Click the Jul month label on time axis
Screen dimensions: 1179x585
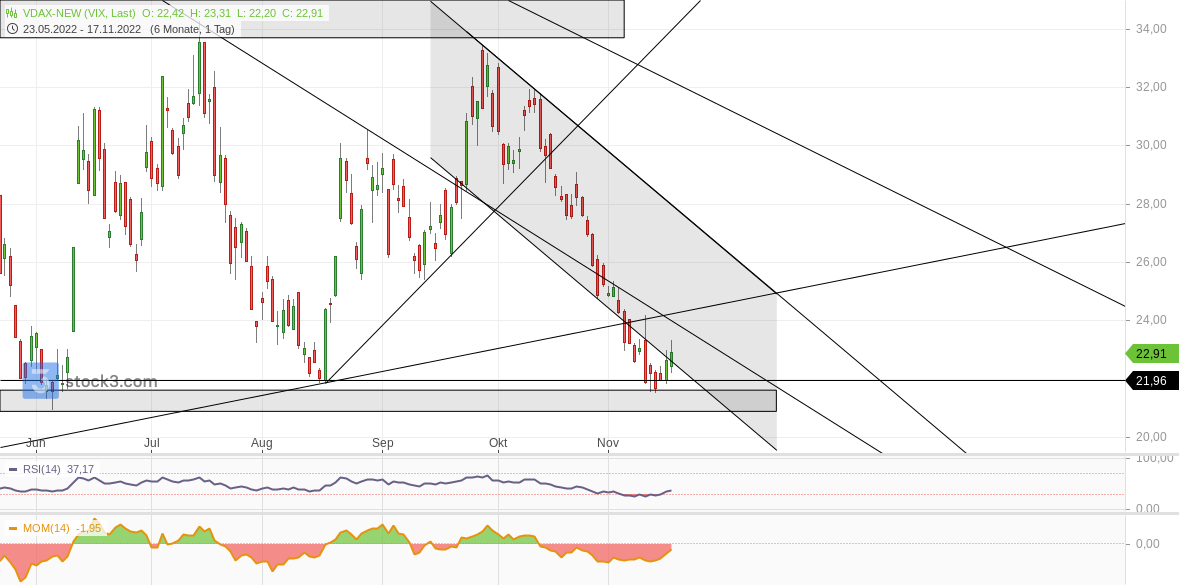point(151,443)
